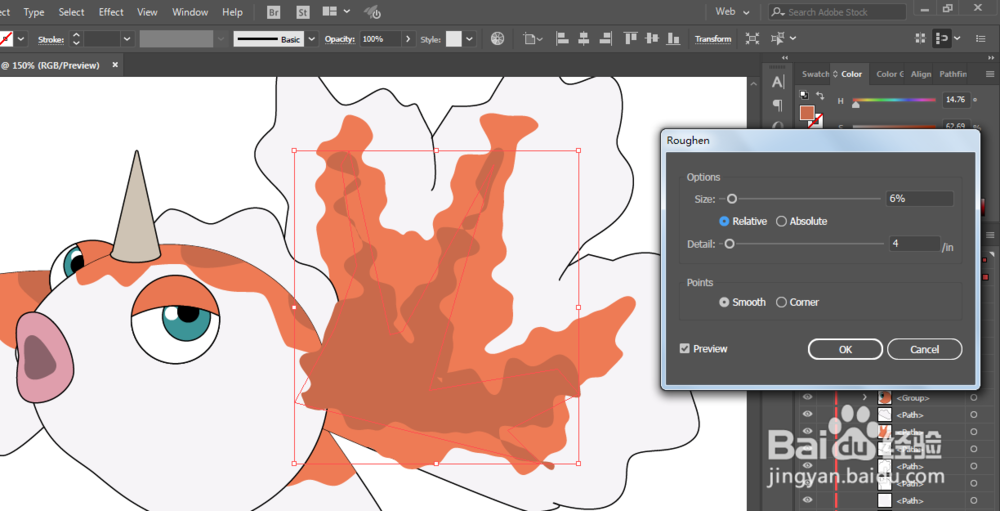This screenshot has height=511, width=1000.
Task: Click the magnifier icon in Adobe Stock search
Action: click(779, 12)
